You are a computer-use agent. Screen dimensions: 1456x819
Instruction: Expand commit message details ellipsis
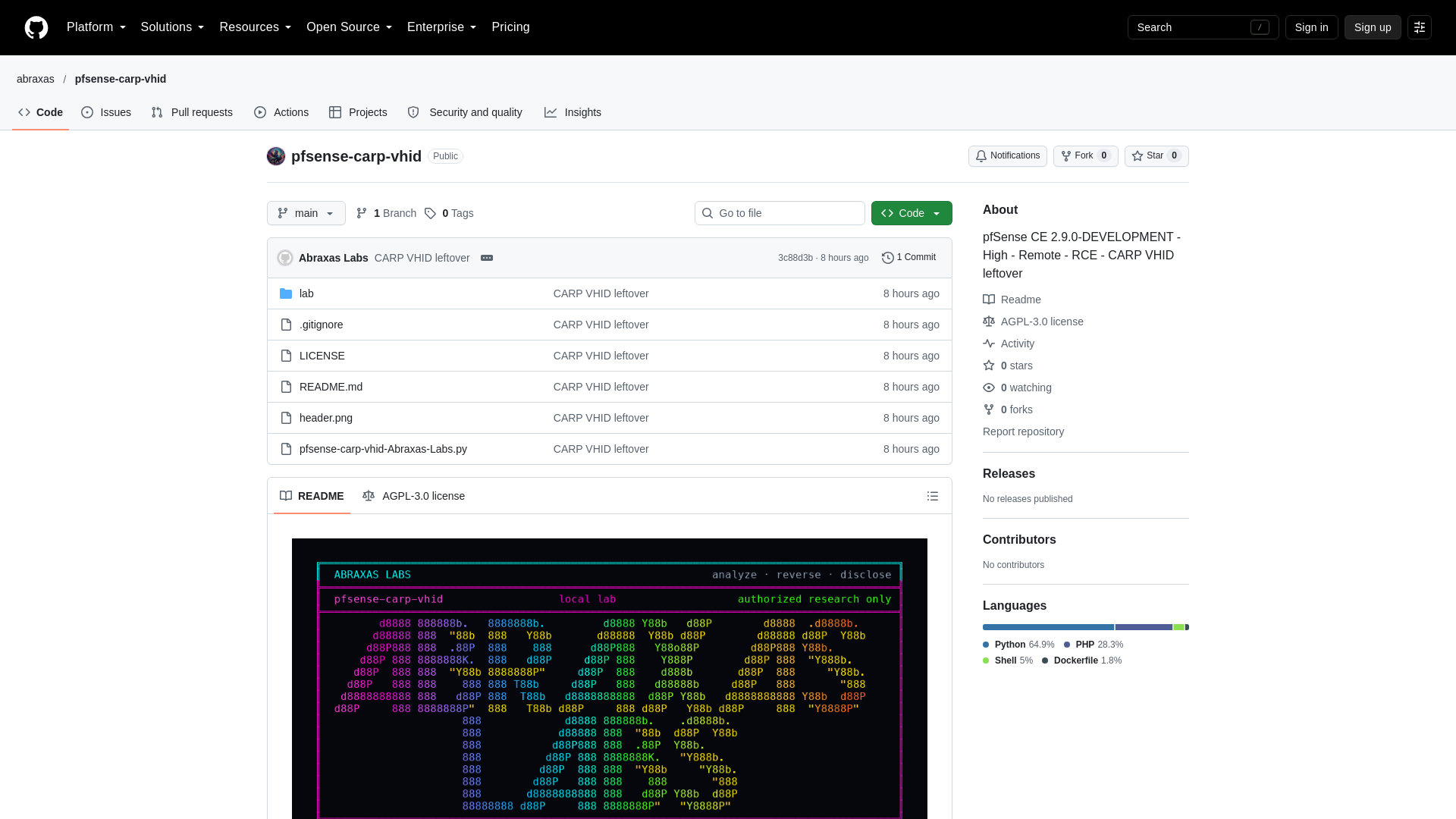pos(487,258)
